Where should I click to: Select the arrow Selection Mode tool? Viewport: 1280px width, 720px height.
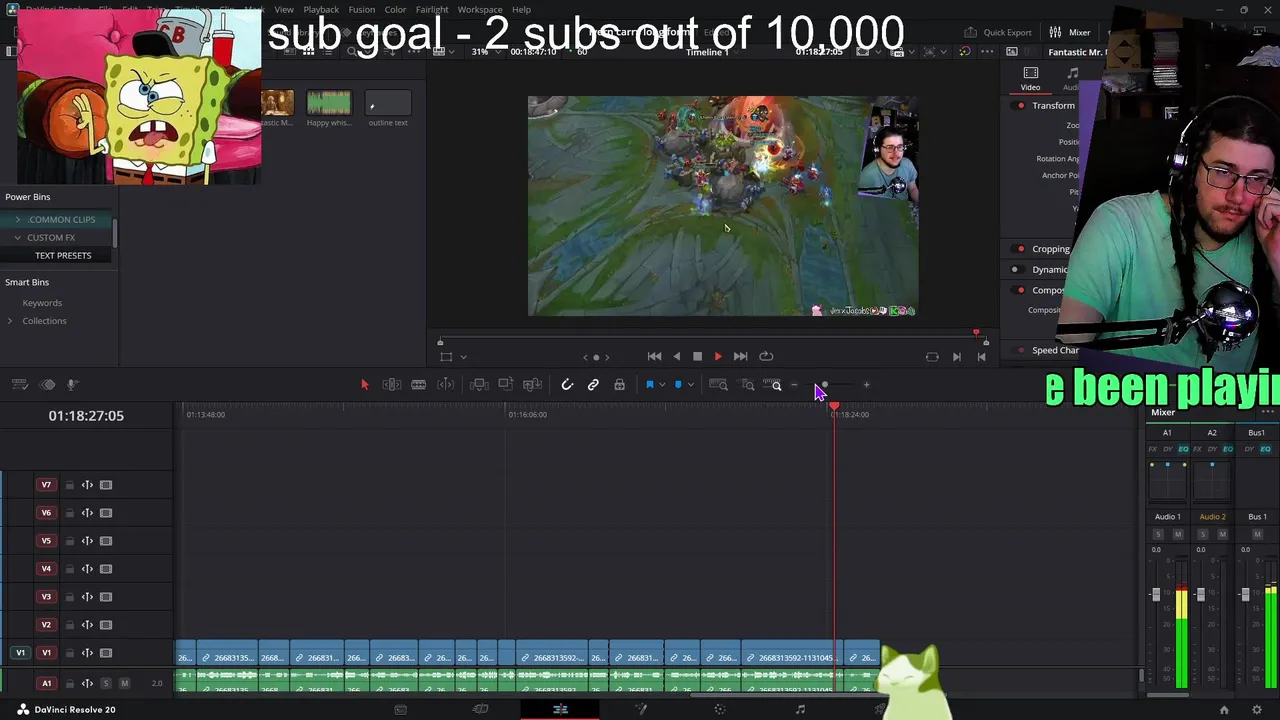click(x=364, y=385)
